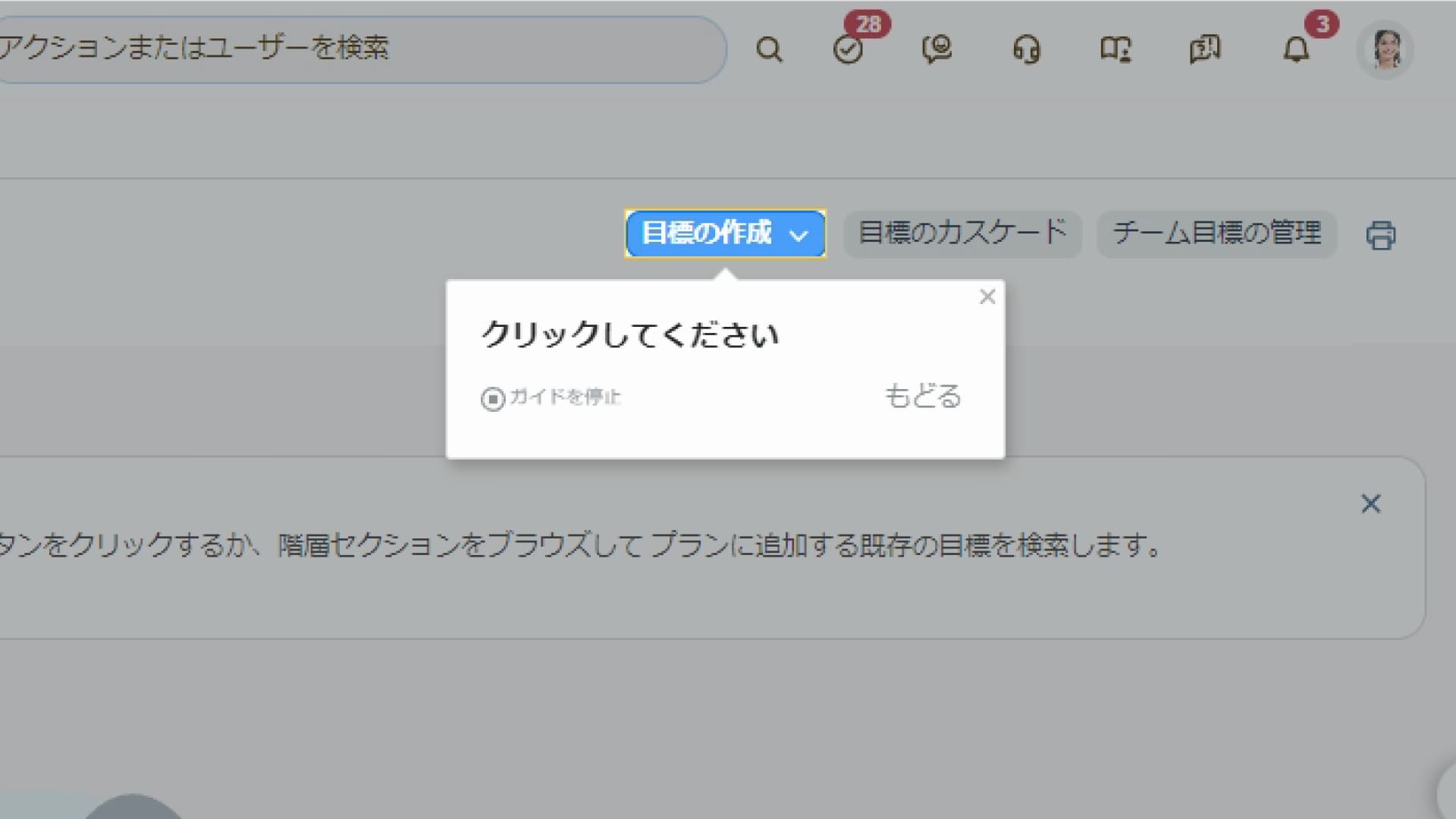The width and height of the screenshot is (1456, 819).
Task: Click the search magnifier icon
Action: point(769,50)
